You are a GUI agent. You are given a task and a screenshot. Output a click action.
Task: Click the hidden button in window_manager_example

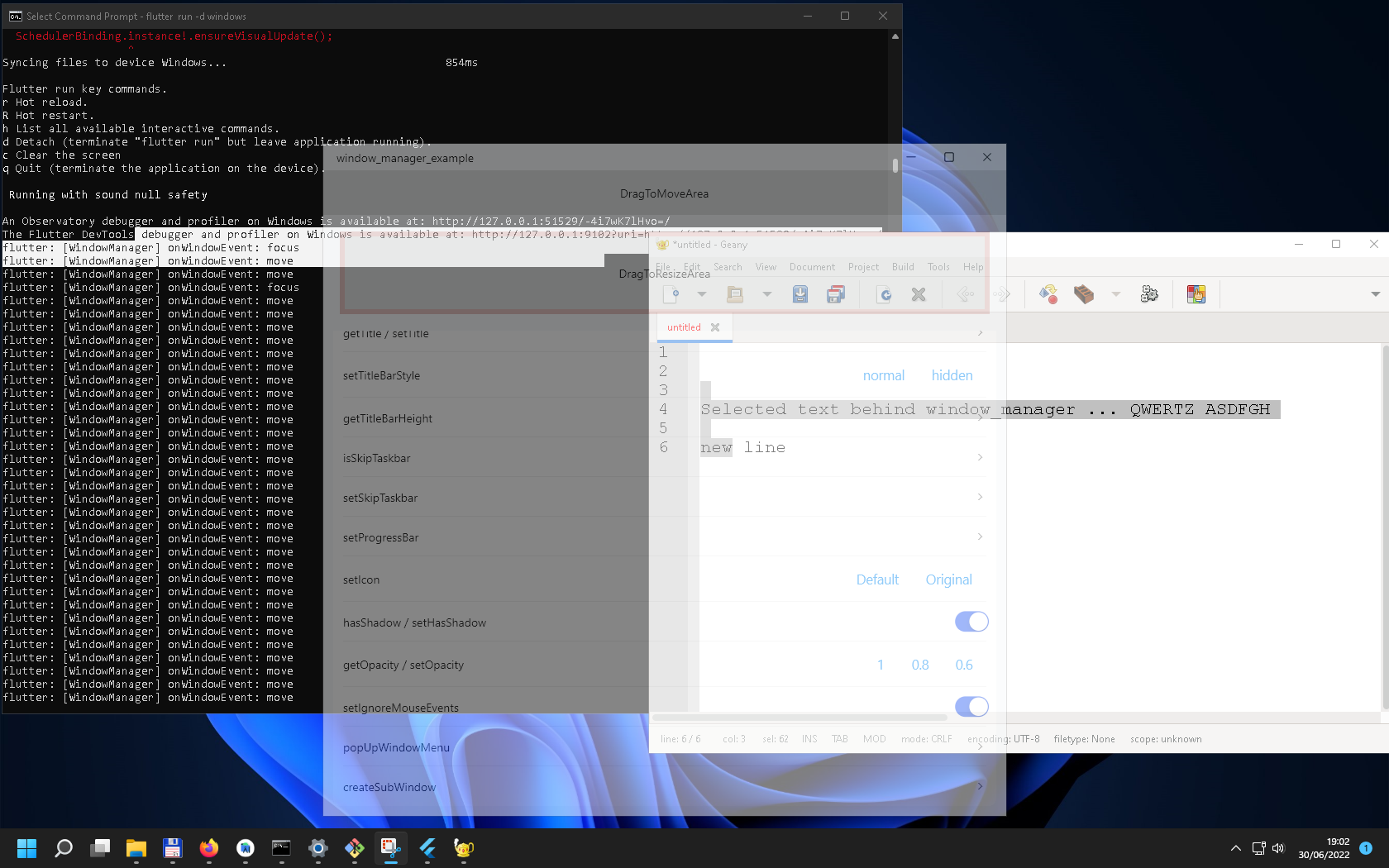[952, 375]
